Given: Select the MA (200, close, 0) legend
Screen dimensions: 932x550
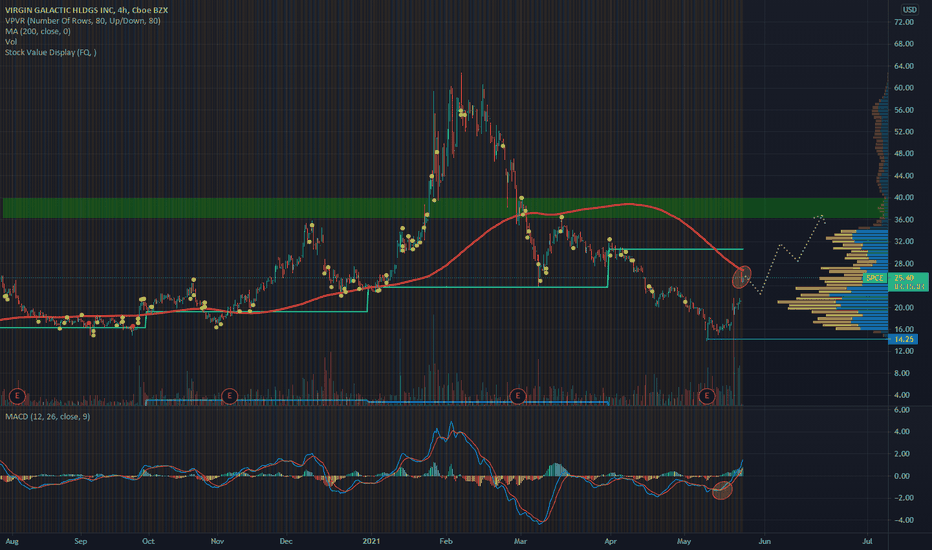Looking at the screenshot, I should click(x=37, y=32).
